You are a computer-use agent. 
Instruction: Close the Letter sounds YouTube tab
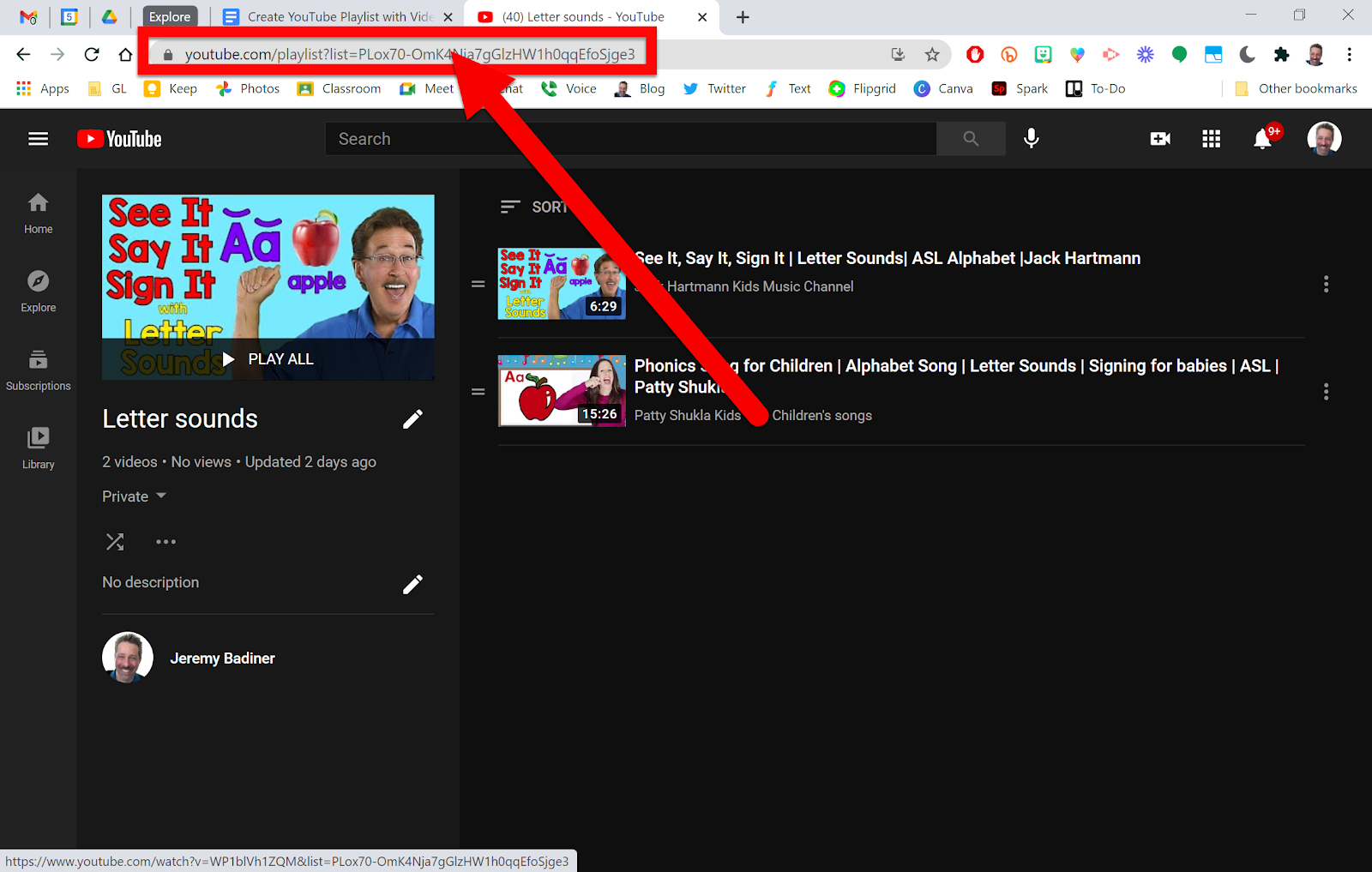(x=702, y=17)
